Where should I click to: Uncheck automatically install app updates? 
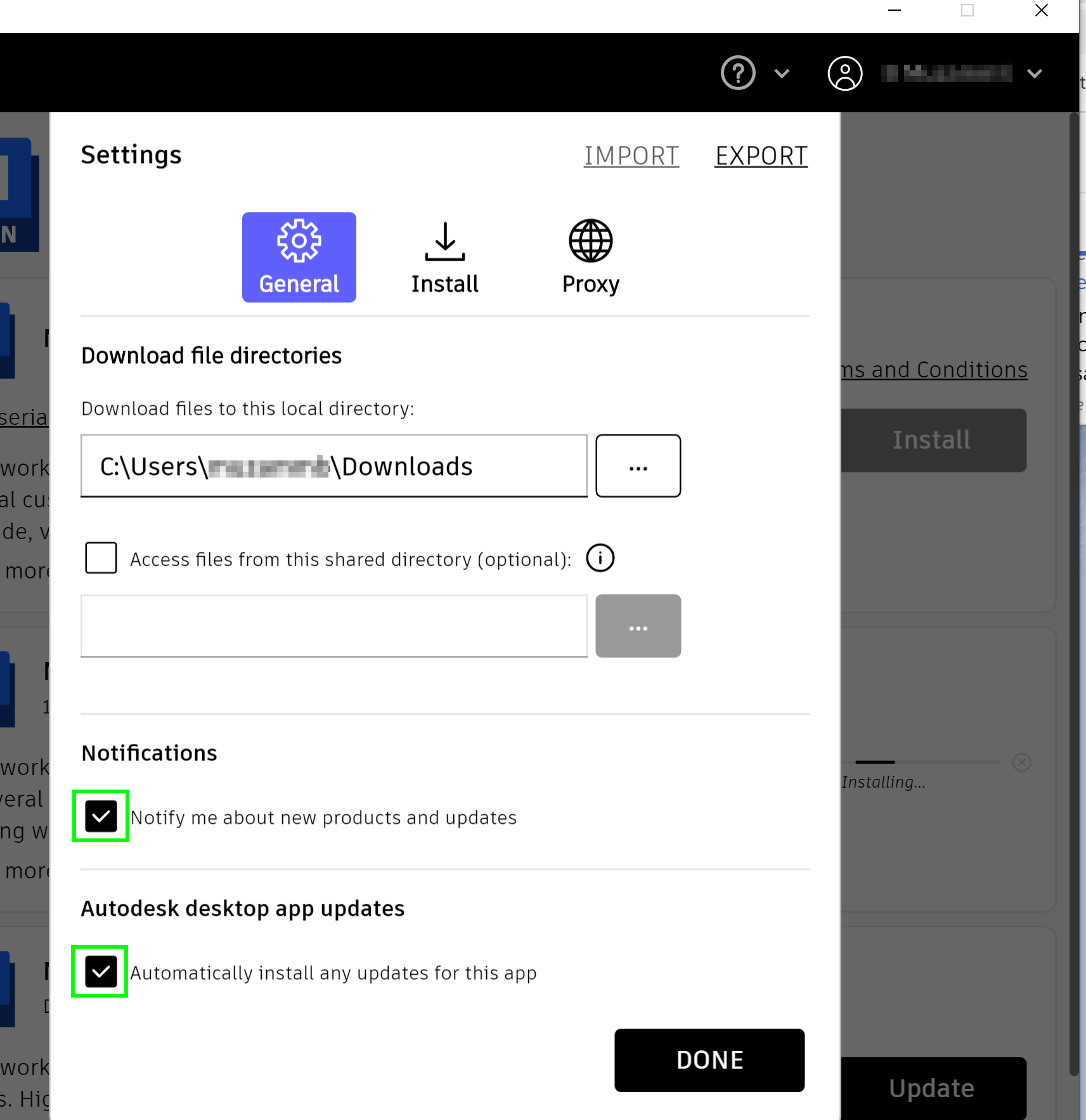pos(101,972)
